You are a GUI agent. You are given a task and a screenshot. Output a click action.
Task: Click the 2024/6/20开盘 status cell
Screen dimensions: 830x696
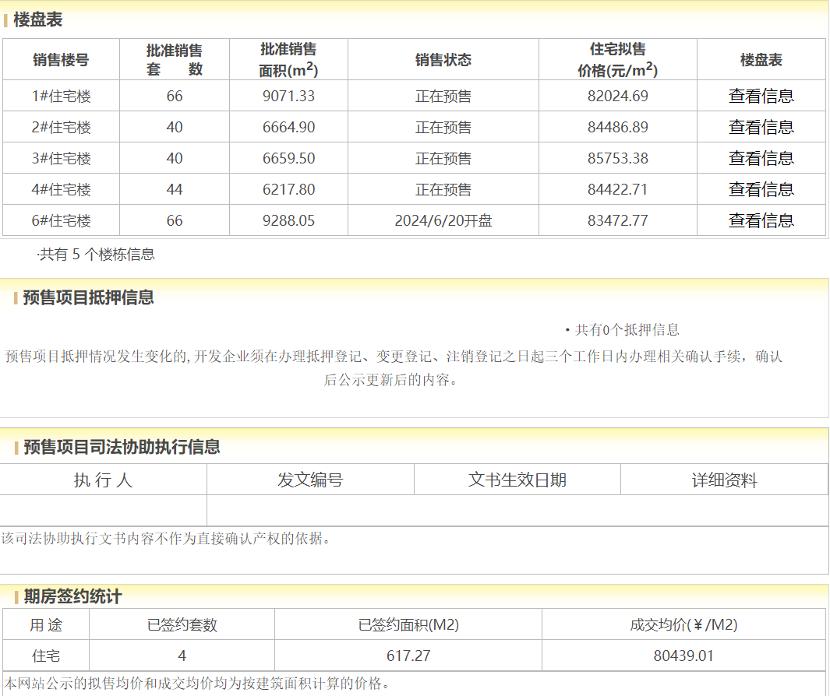tap(443, 220)
